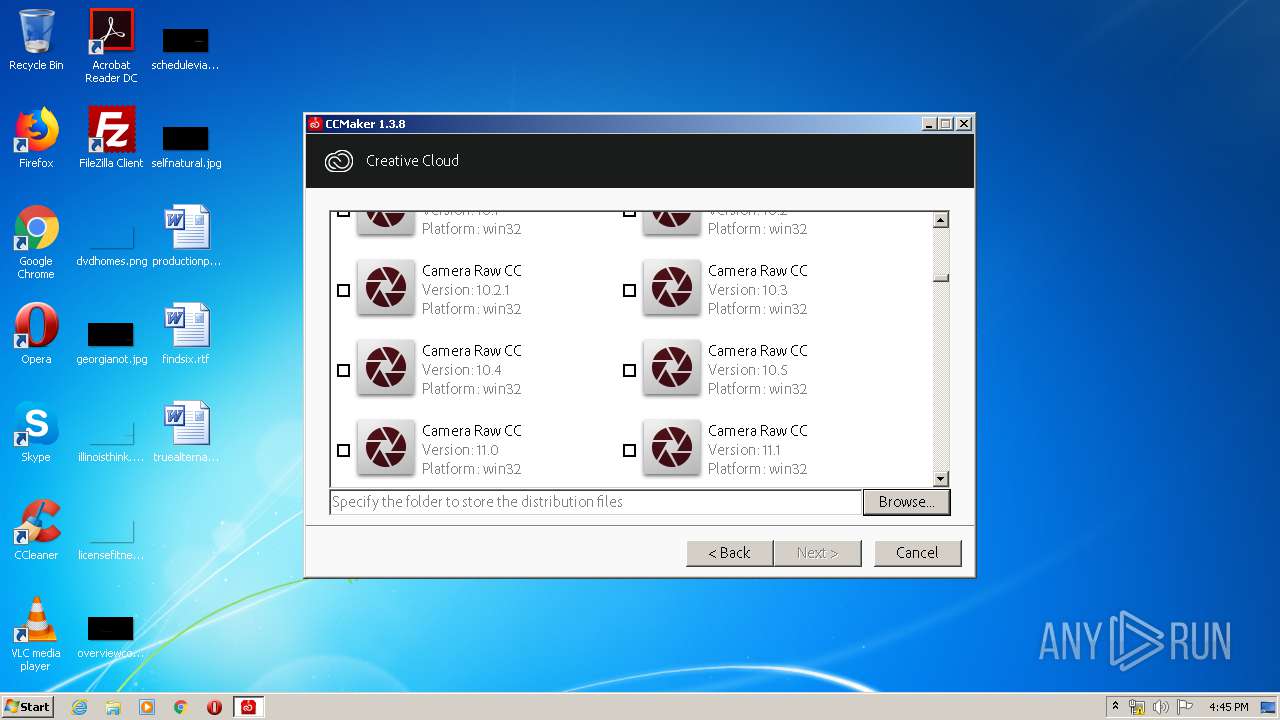Image resolution: width=1280 pixels, height=720 pixels.
Task: Open Windows Media Player from the taskbar
Action: 147,707
